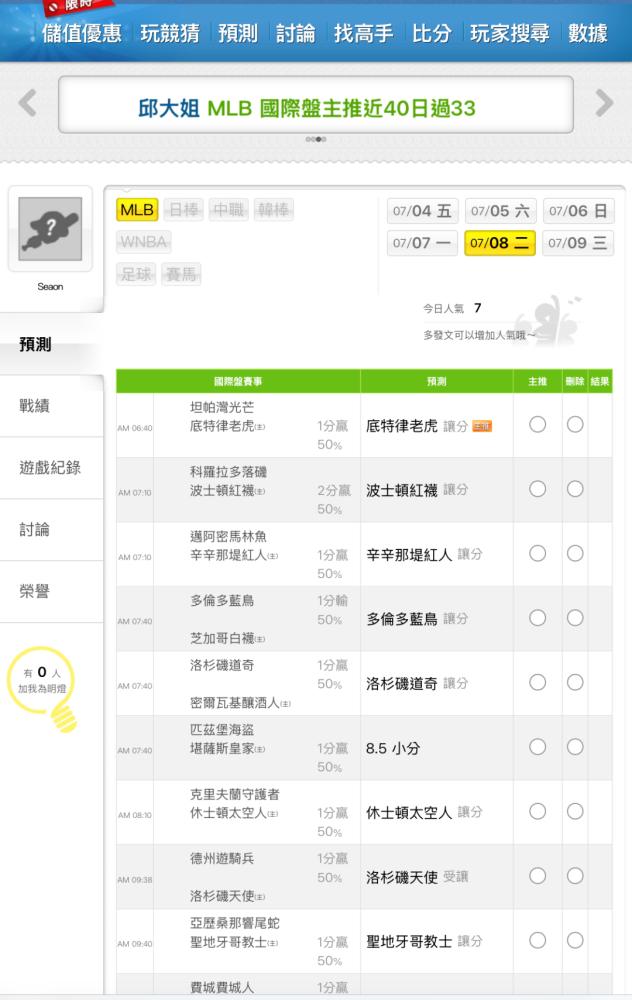Select main pick radio for Boston Red Sox
Viewport: 632px width, 1000px height.
tap(537, 489)
